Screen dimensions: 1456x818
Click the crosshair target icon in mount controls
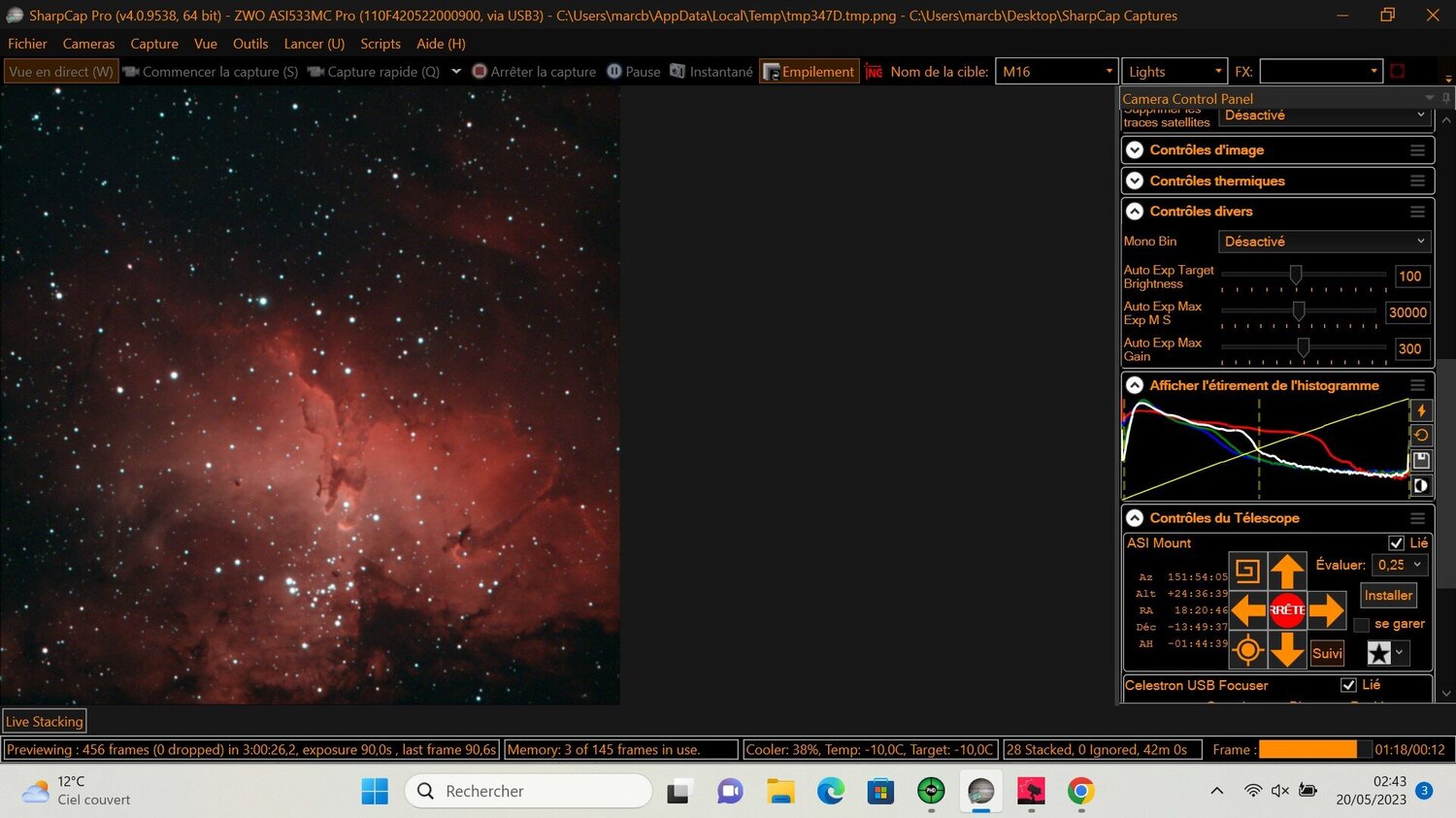pos(1248,650)
